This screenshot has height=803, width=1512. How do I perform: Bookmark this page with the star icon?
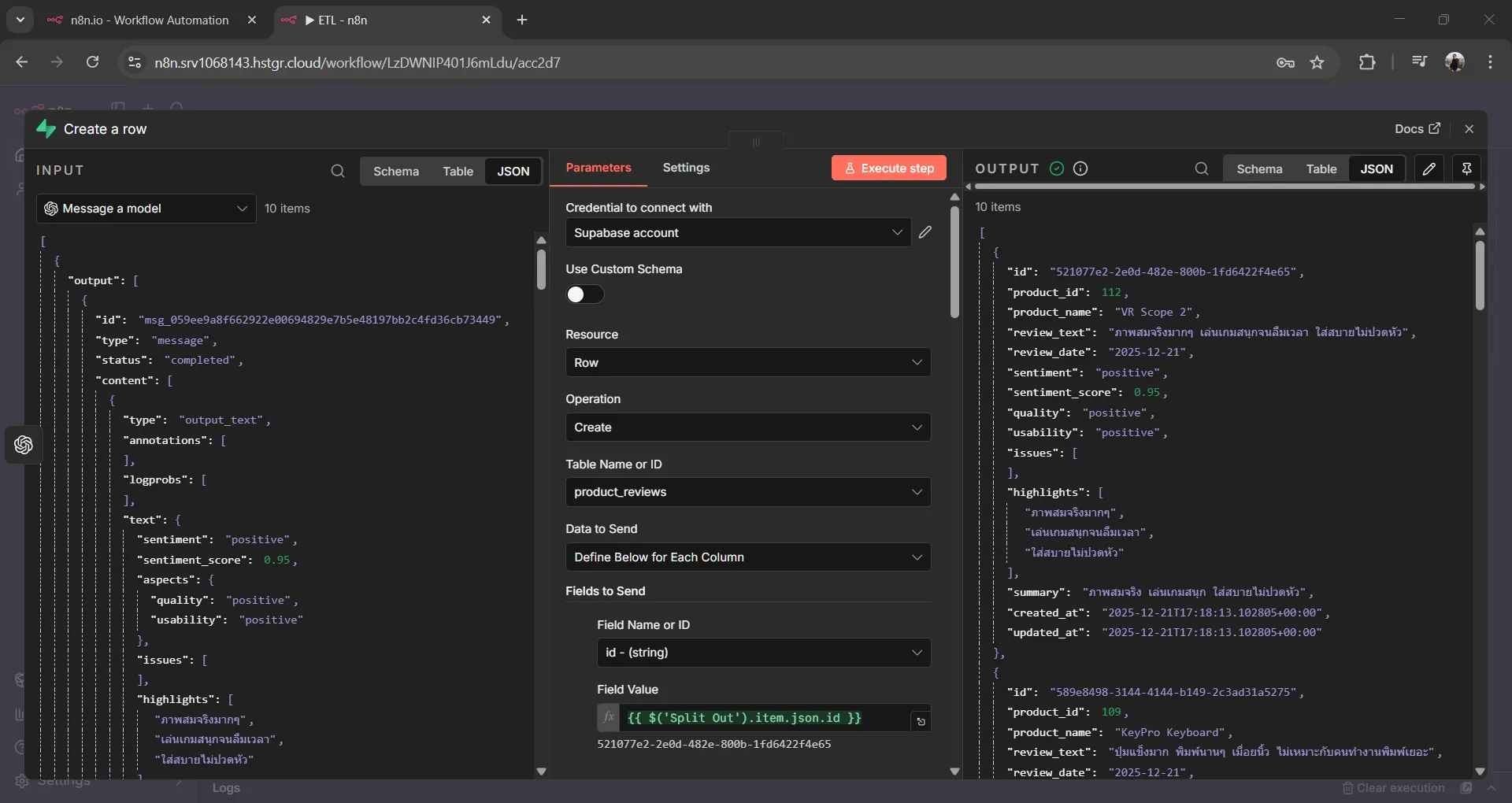point(1317,62)
